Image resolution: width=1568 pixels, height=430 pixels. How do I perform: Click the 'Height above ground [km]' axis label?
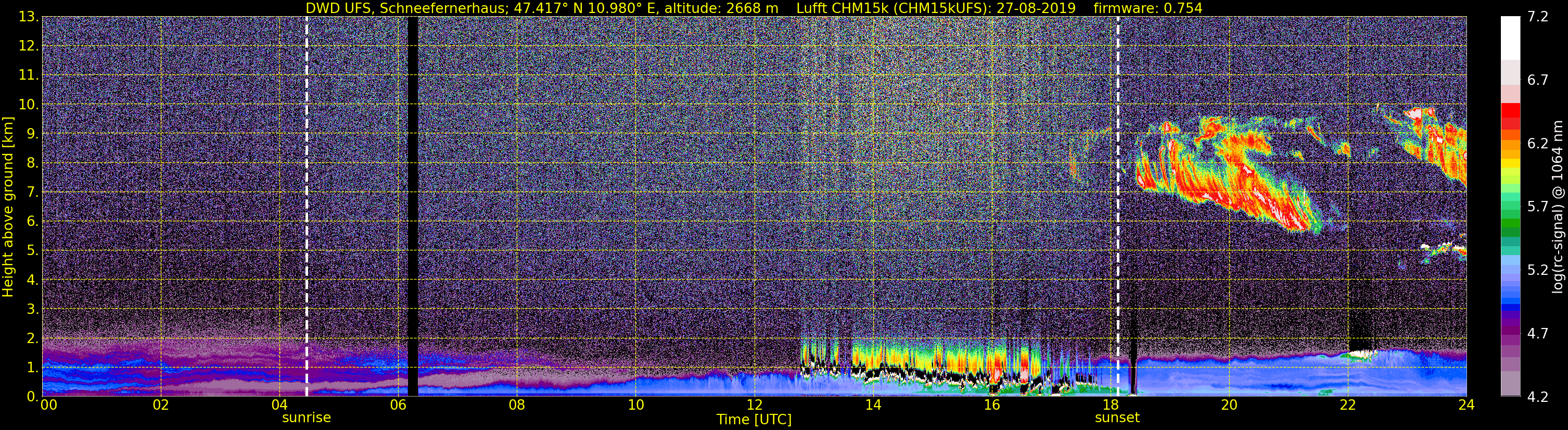click(8, 207)
